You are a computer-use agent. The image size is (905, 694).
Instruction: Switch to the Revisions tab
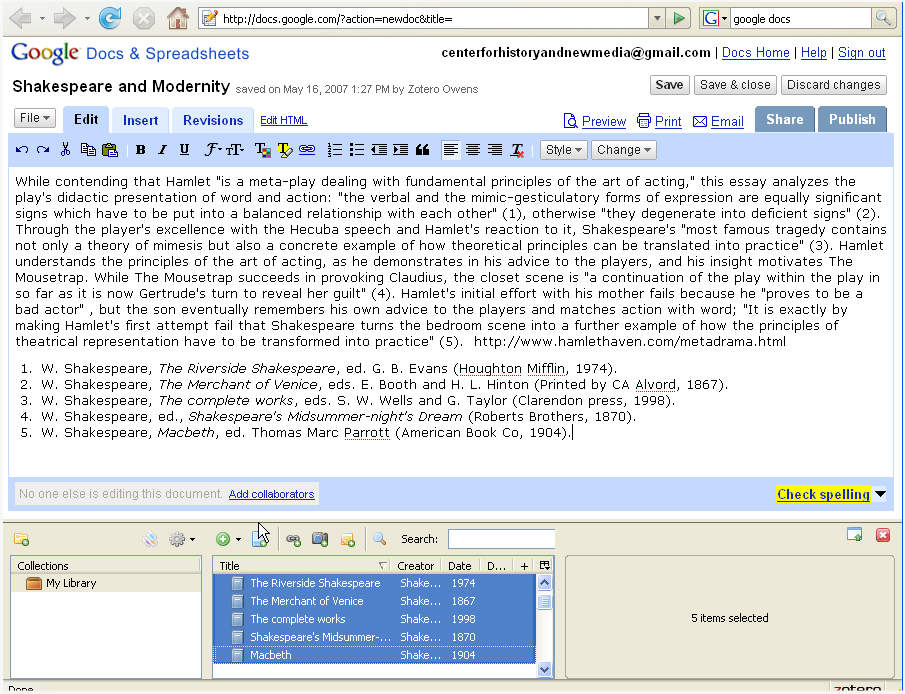pyautogui.click(x=213, y=120)
